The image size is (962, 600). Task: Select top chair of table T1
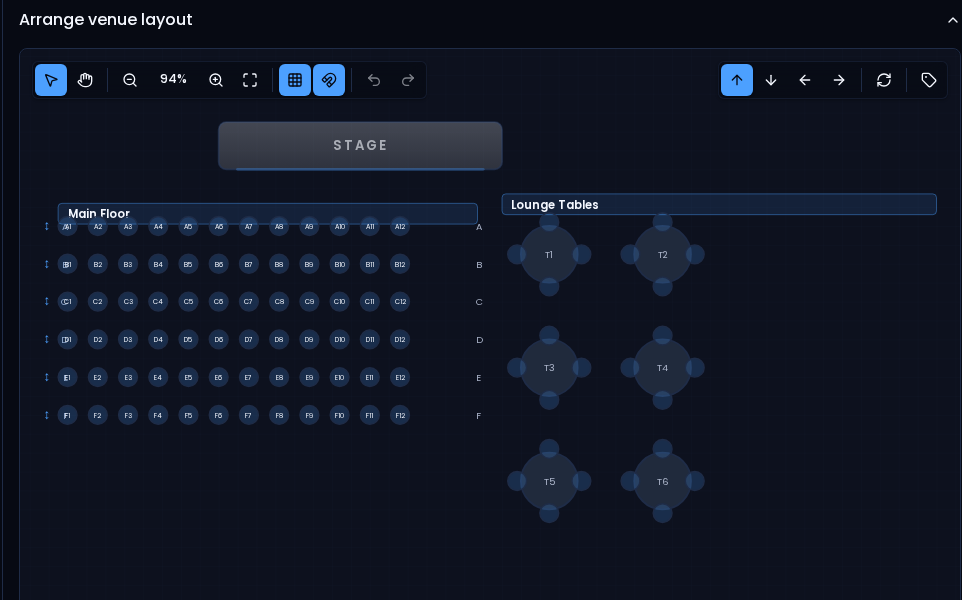point(549,221)
